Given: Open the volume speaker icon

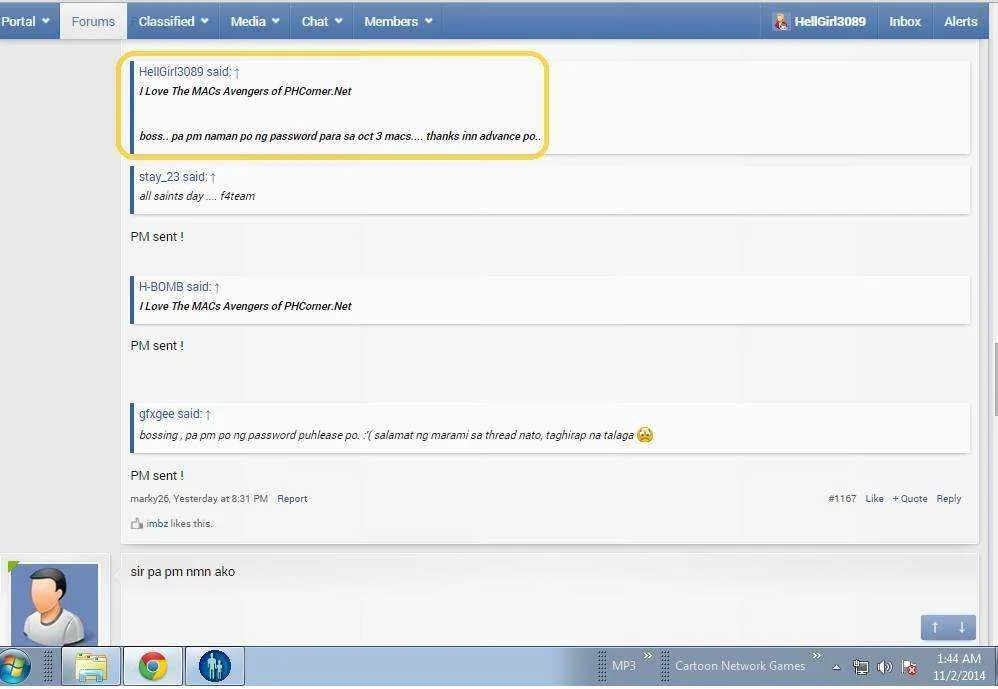Looking at the screenshot, I should click(x=885, y=667).
